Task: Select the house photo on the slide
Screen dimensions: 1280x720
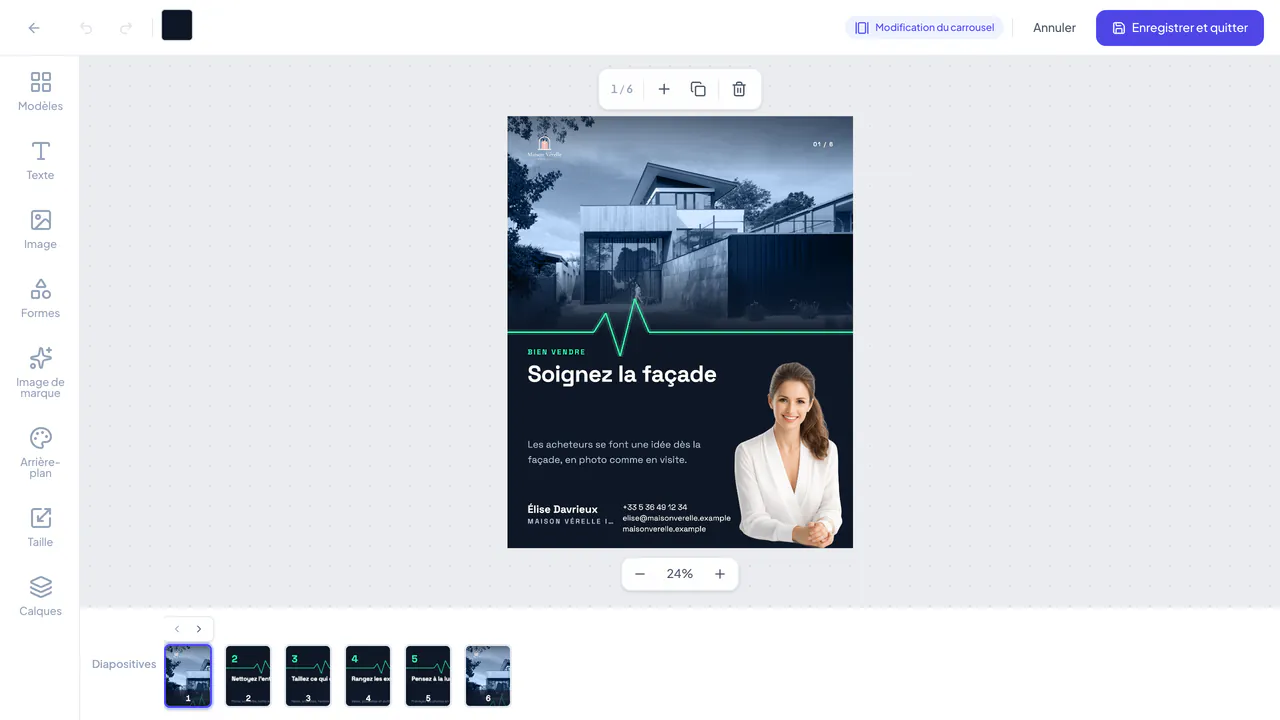Action: point(680,224)
